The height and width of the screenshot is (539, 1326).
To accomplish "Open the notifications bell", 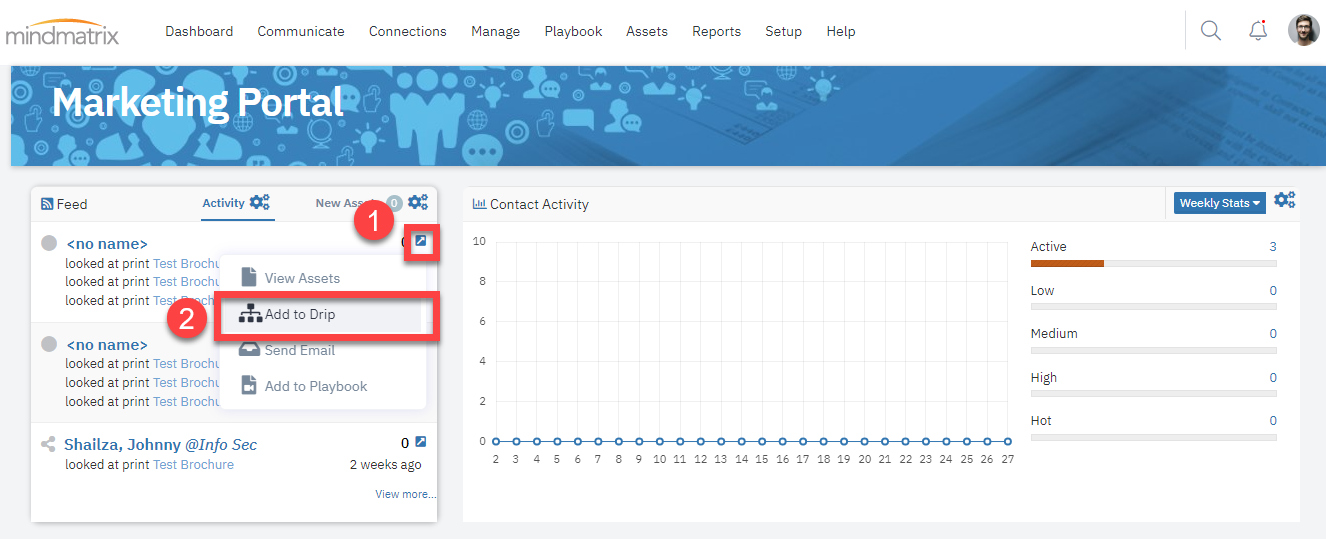I will [x=1259, y=31].
